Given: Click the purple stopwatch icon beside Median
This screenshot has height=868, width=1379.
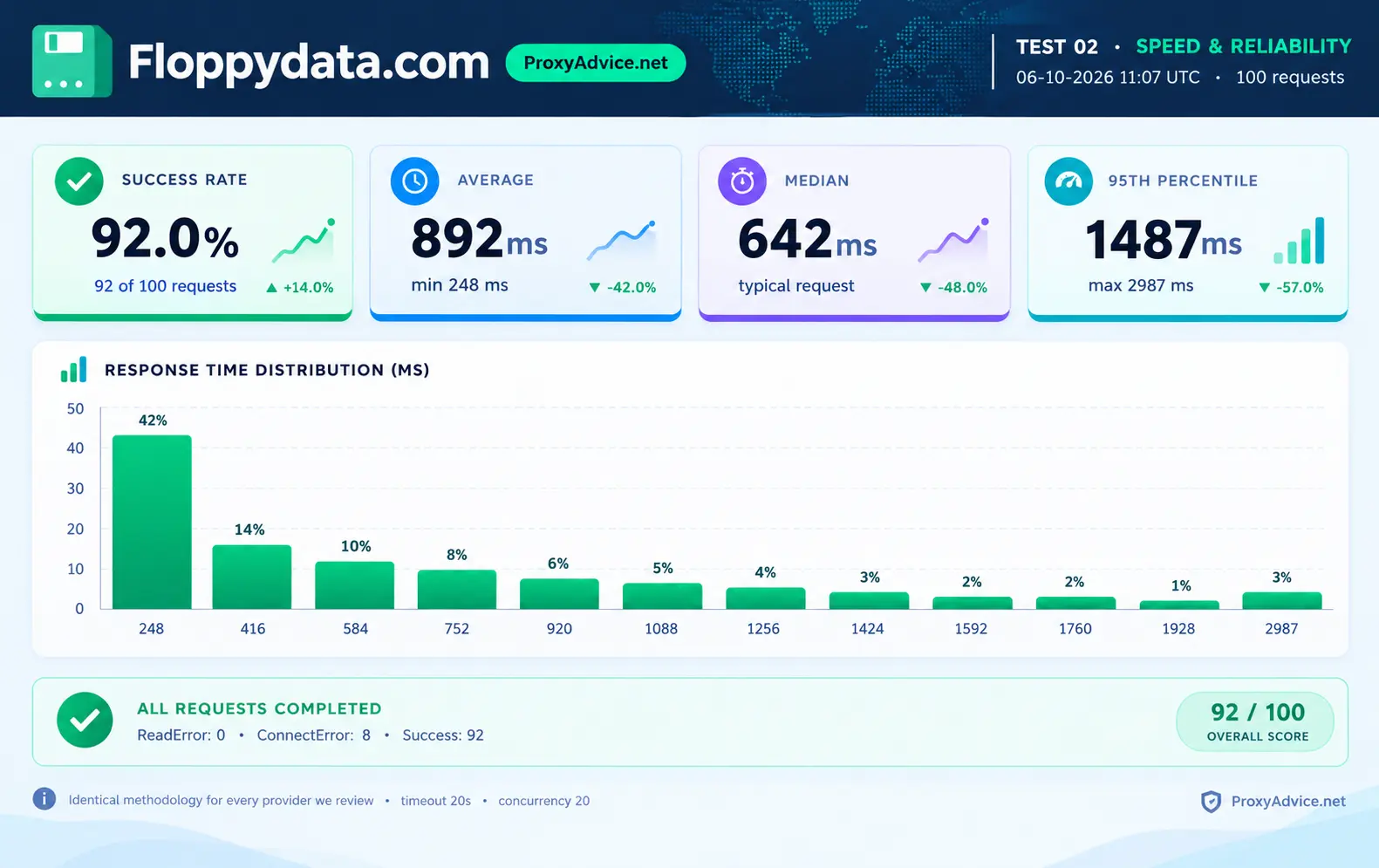Looking at the screenshot, I should tap(742, 181).
